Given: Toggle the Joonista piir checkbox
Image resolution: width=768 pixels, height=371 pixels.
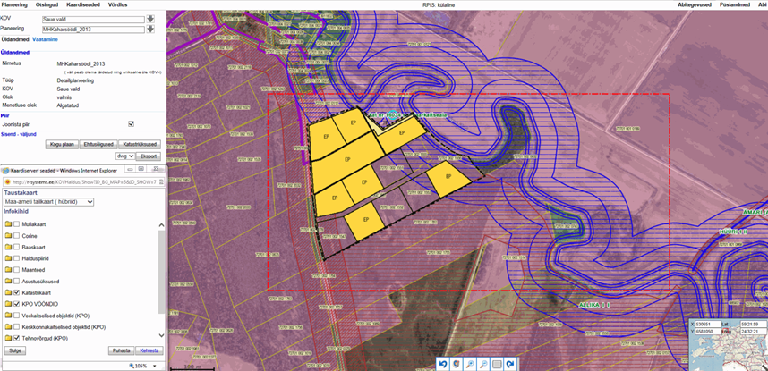Looking at the screenshot, I should click(131, 124).
